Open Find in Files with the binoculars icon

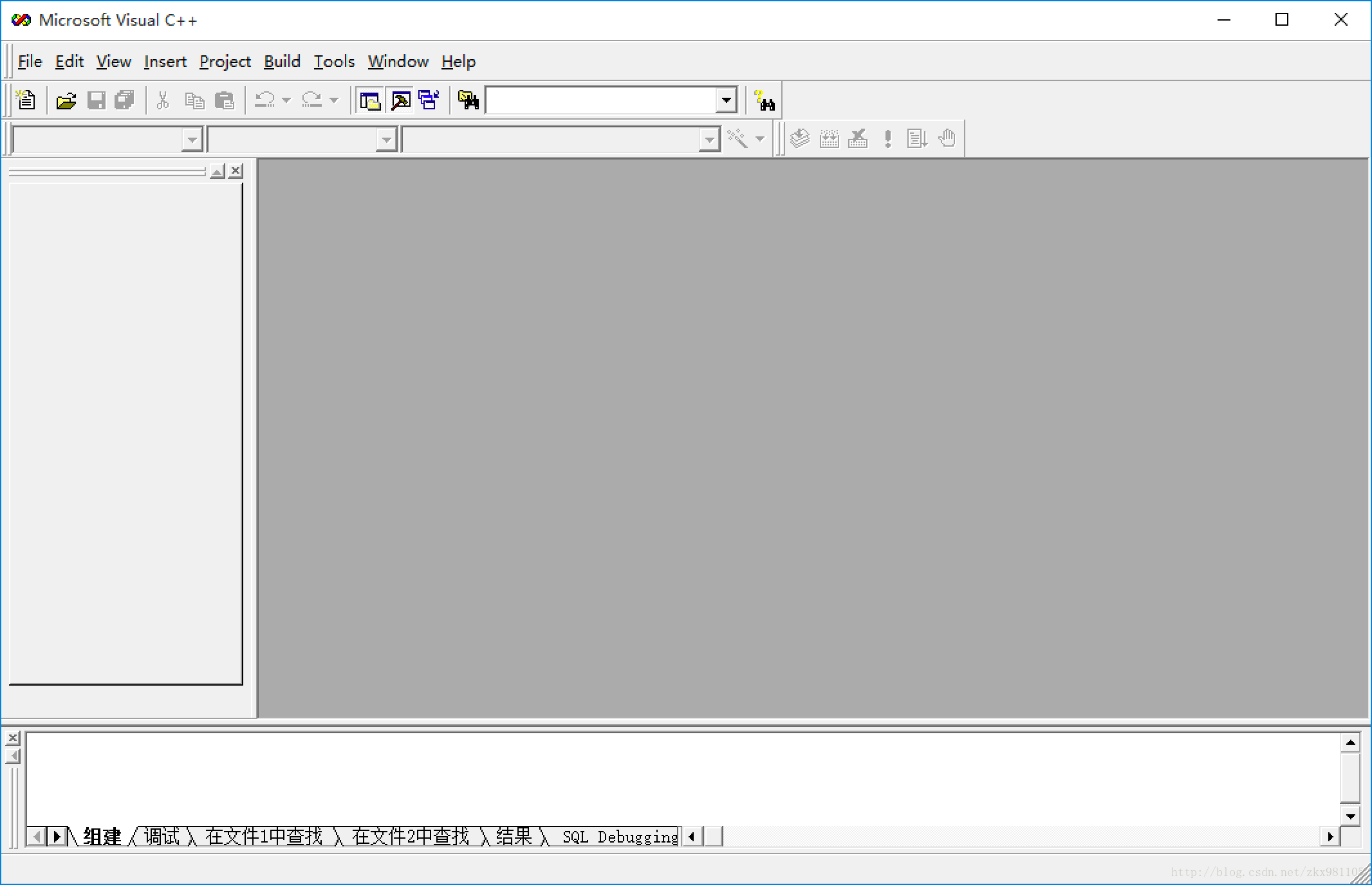[x=468, y=100]
